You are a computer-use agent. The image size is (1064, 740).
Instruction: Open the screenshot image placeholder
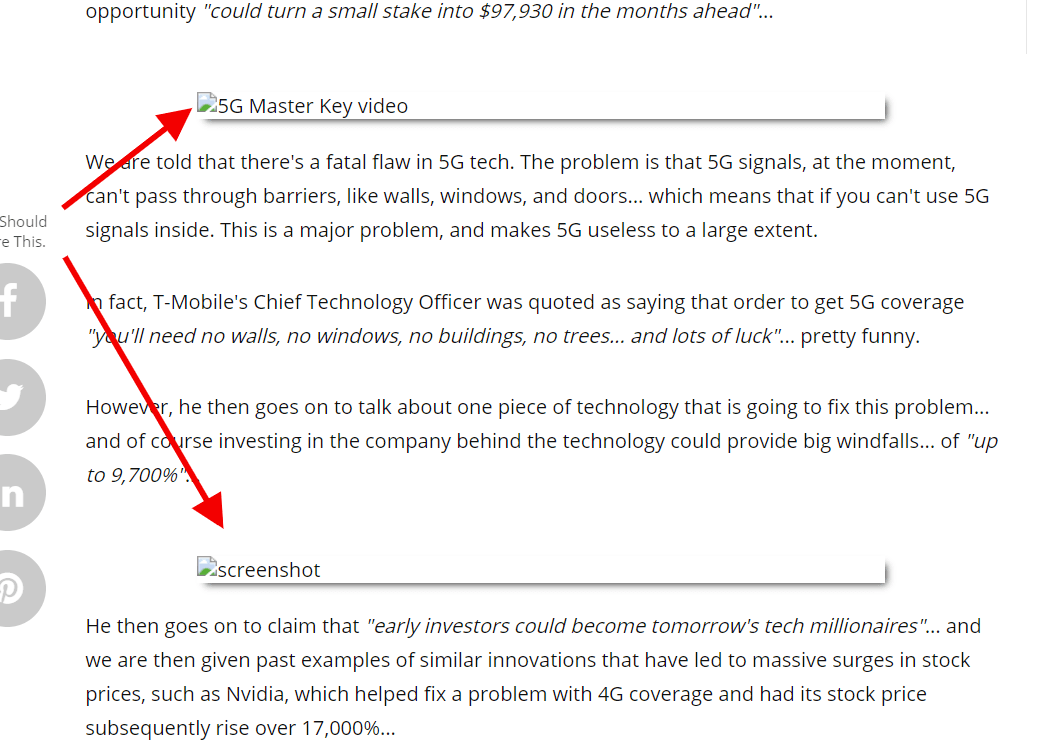(x=541, y=570)
